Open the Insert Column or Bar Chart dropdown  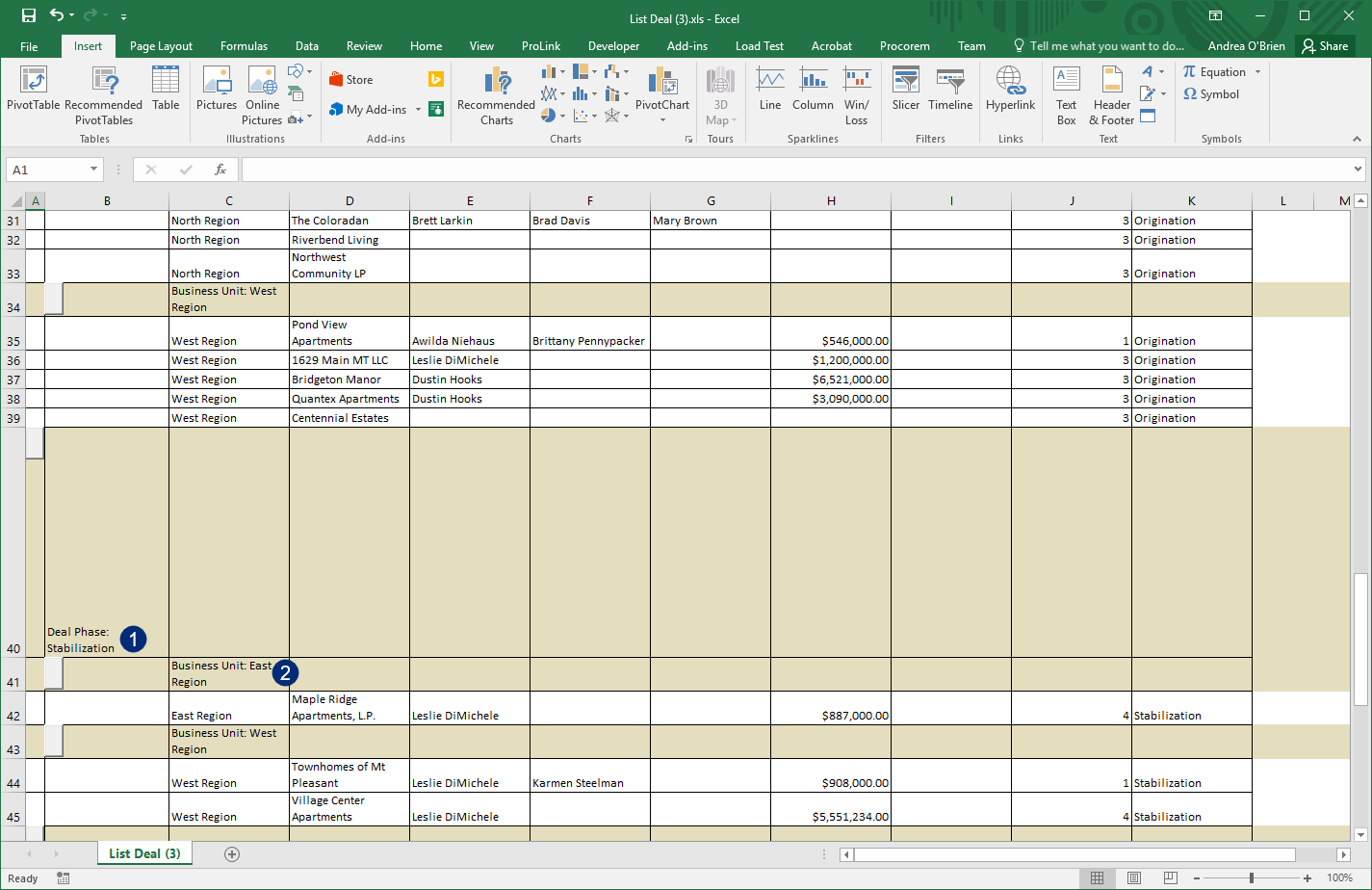click(x=553, y=71)
